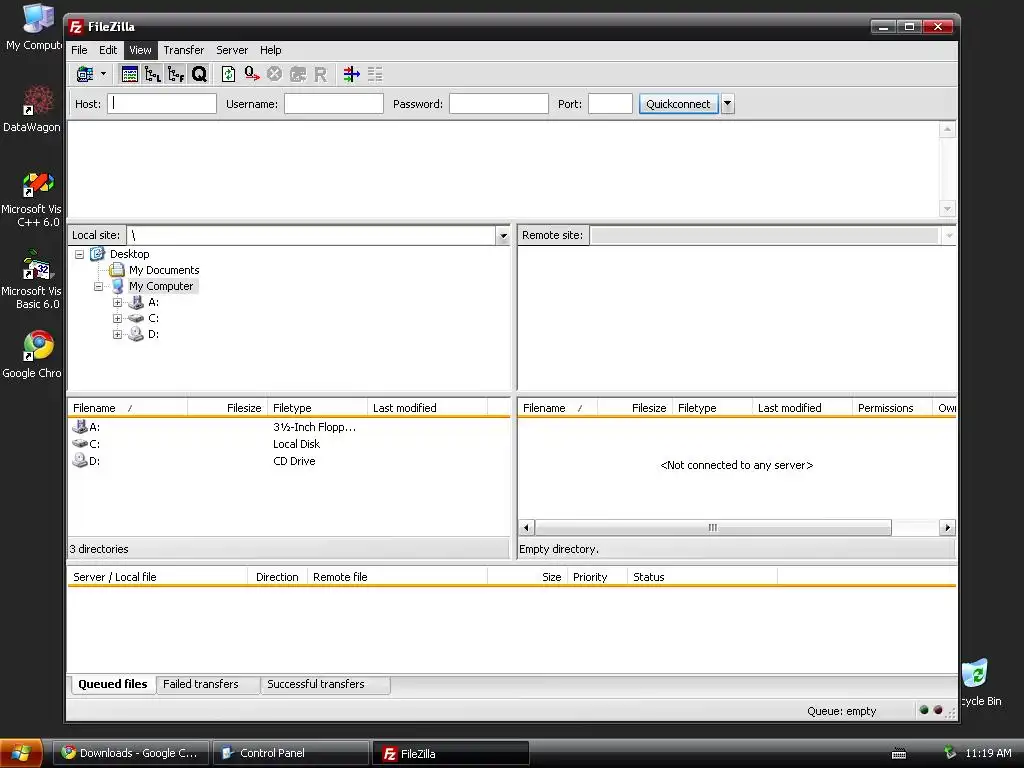The width and height of the screenshot is (1024, 768).
Task: Click remote list scroll left arrow
Action: [x=526, y=528]
